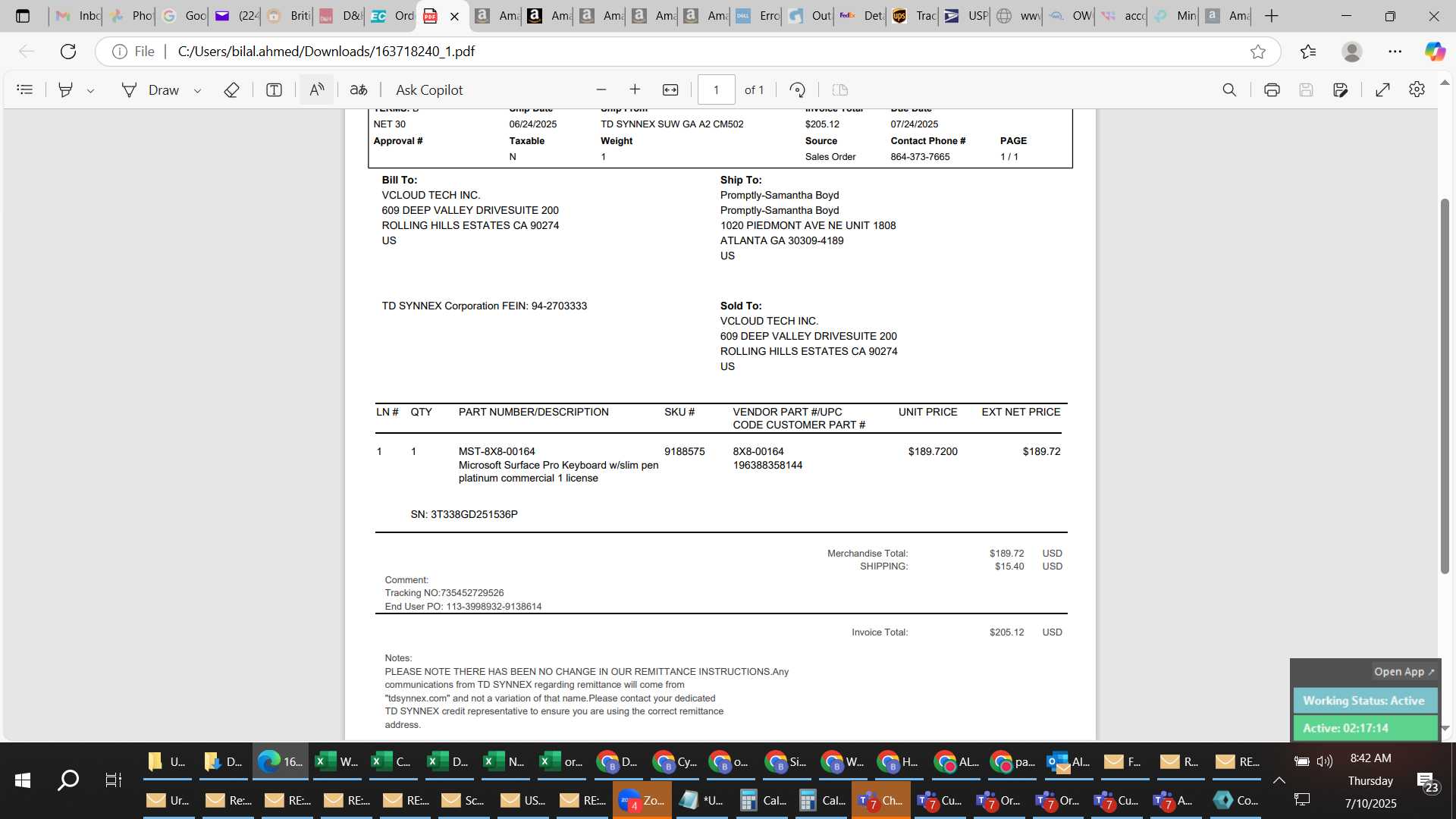
Task: Click the address bar file path
Action: click(x=326, y=51)
